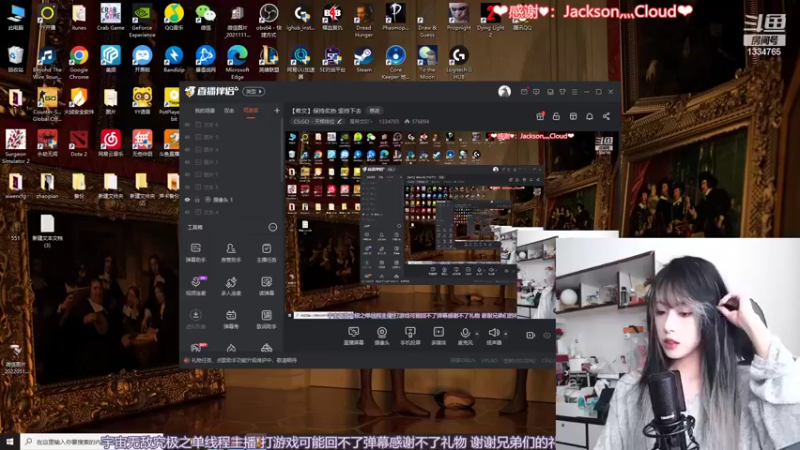Click the share icon in the room header
Image resolution: width=800 pixels, height=450 pixels.
point(606,116)
